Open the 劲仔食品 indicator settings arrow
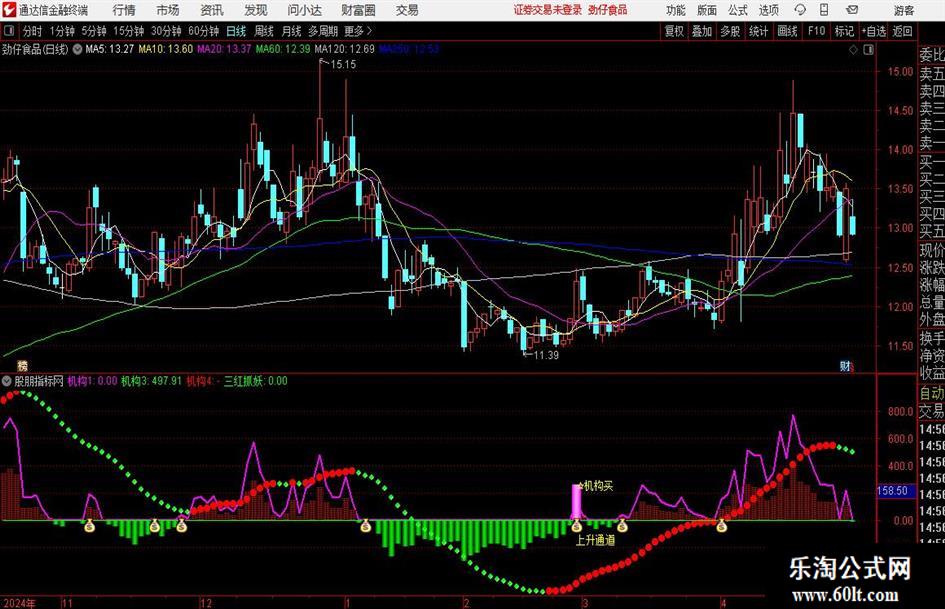This screenshot has height=609, width=945. [x=77, y=49]
